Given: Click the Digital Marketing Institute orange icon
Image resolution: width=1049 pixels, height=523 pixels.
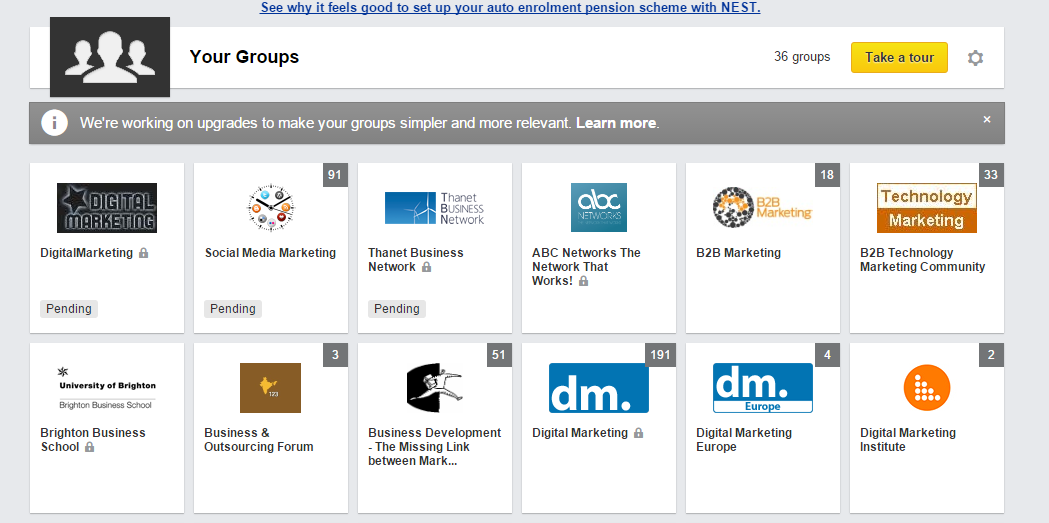Looking at the screenshot, I should [927, 388].
